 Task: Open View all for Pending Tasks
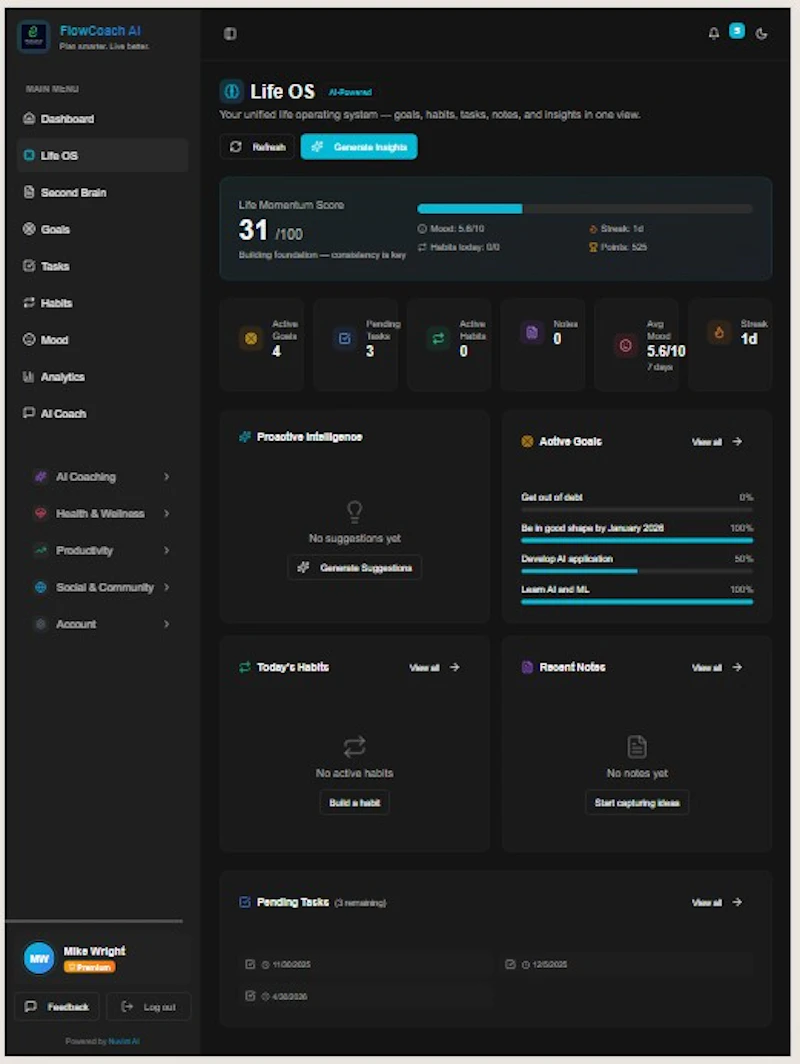717,902
